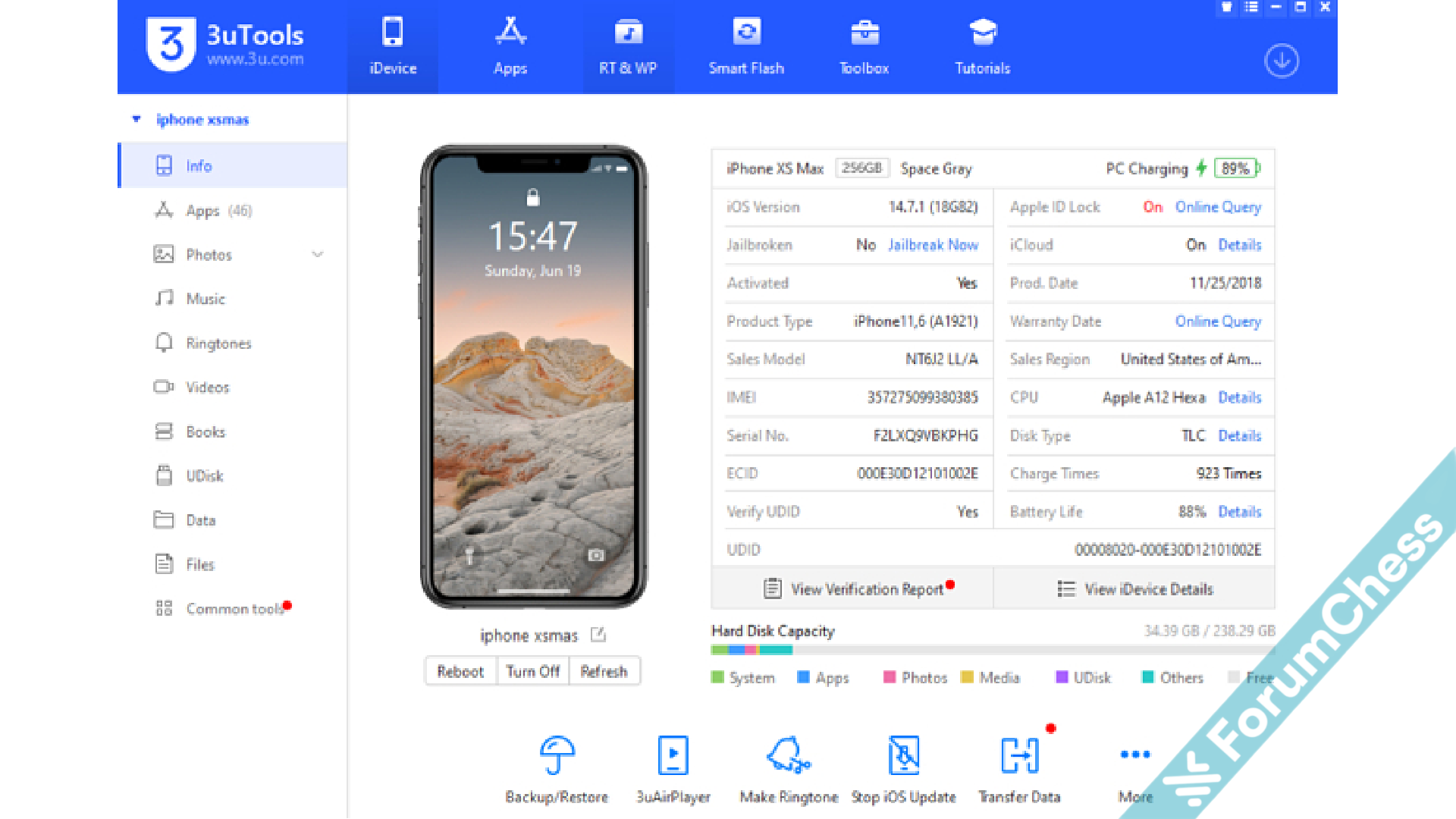Launch 3uAirPlayer tool icon
Image resolution: width=1456 pixels, height=819 pixels.
(673, 755)
